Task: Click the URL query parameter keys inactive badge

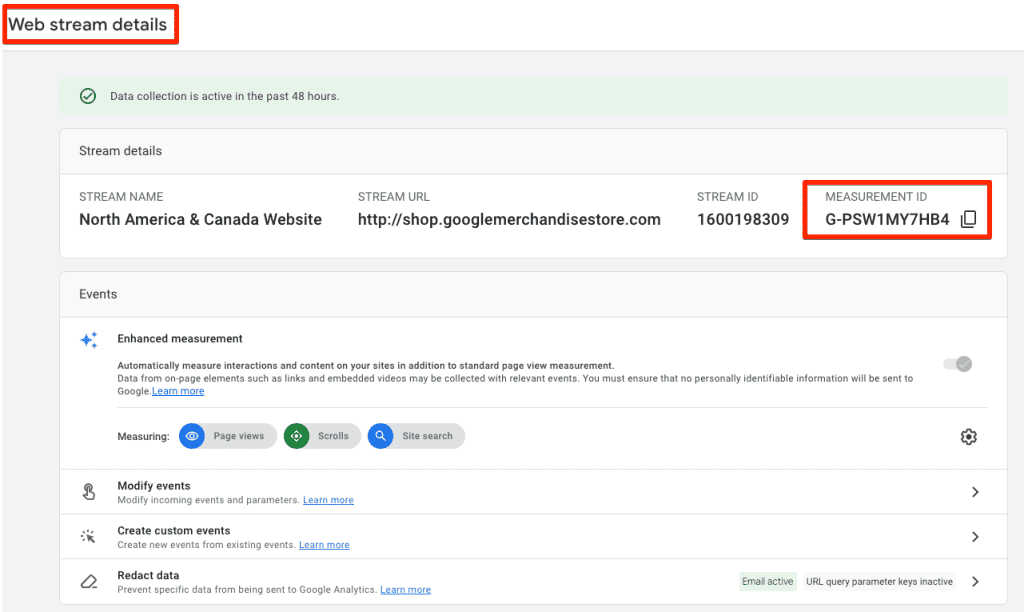Action: coord(879,582)
